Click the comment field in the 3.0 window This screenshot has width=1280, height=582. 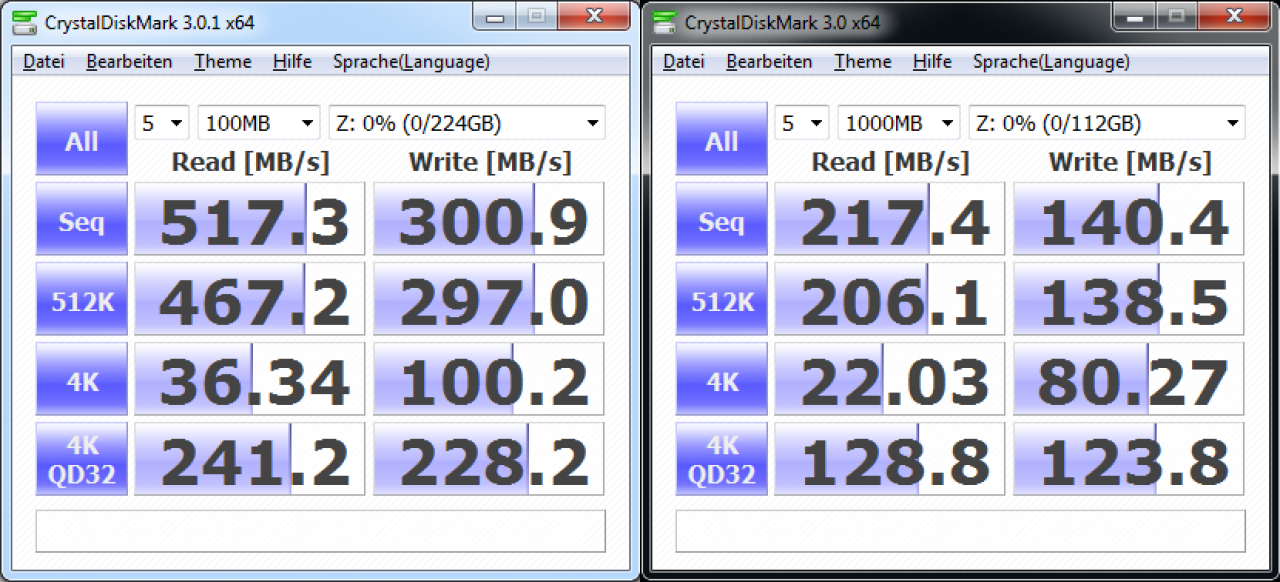pos(961,531)
